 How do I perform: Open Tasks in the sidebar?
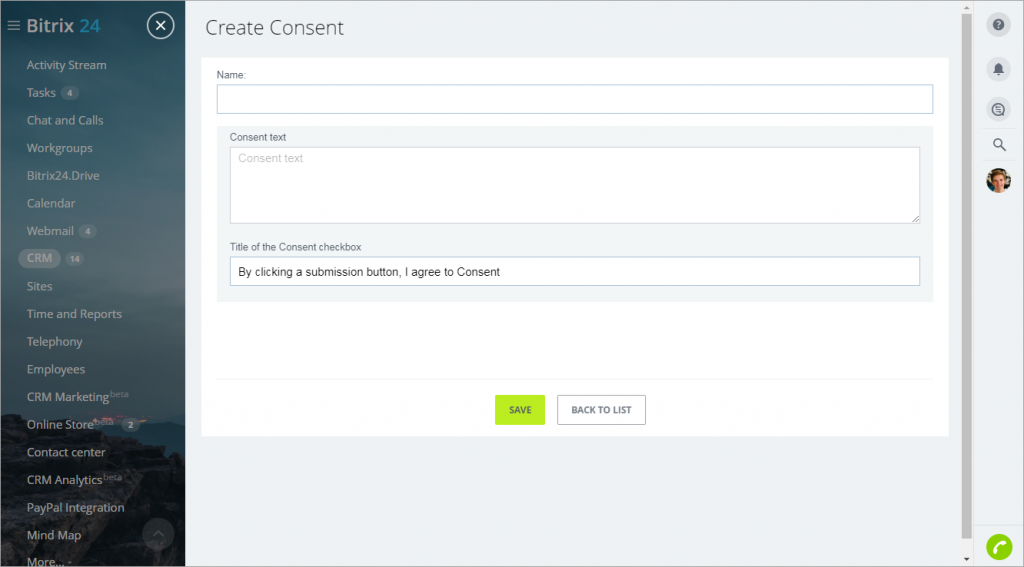(x=41, y=93)
